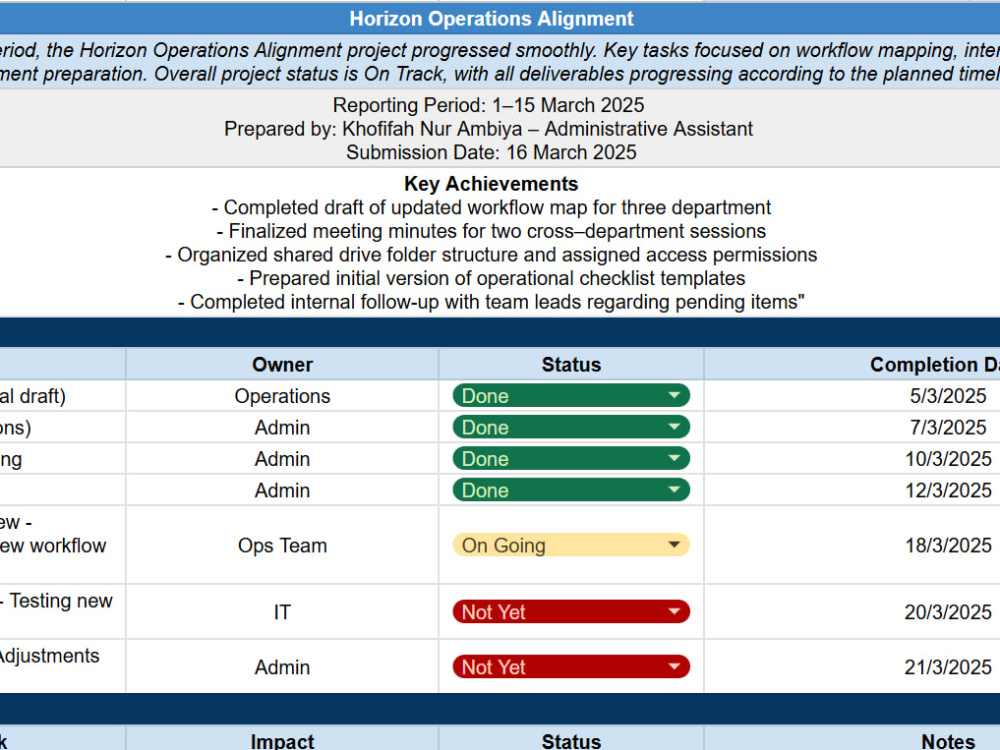Click the internal follow-up with team leads line
Image resolution: width=1000 pixels, height=750 pixels.
point(491,302)
